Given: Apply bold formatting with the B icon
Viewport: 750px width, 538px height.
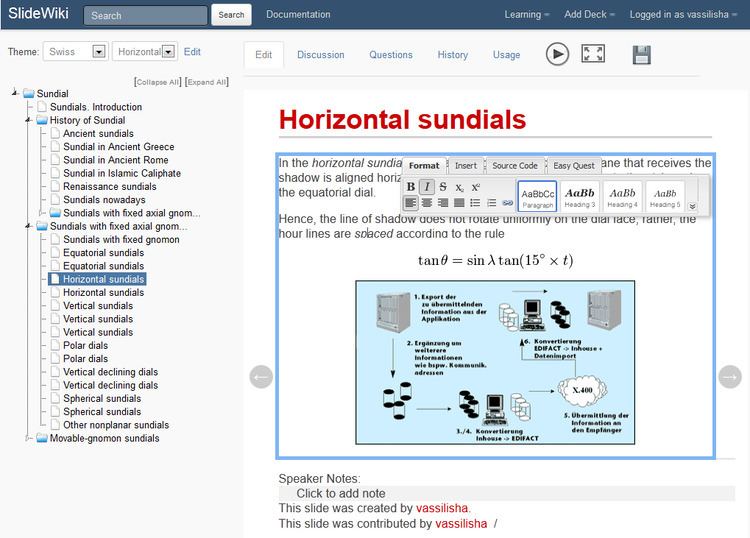Looking at the screenshot, I should [x=411, y=187].
